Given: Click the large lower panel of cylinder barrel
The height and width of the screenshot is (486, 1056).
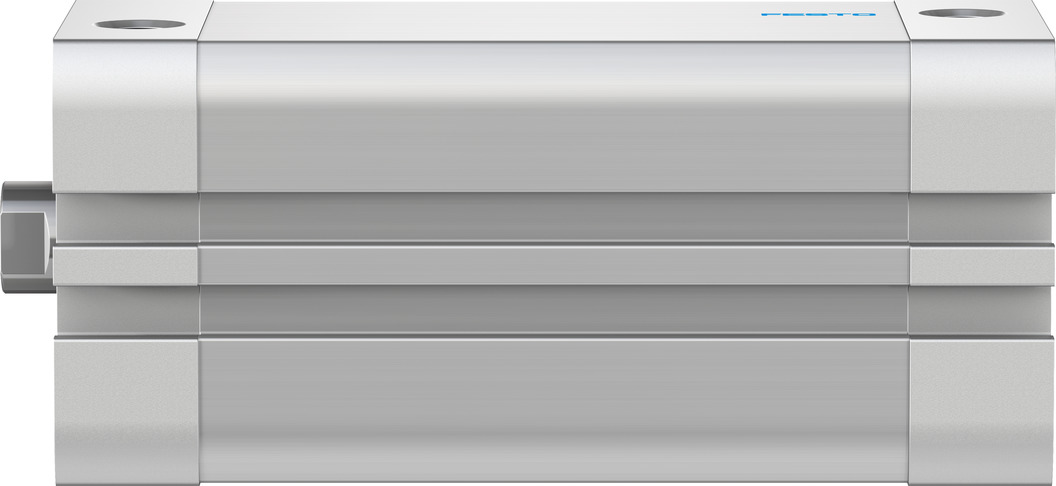Looking at the screenshot, I should (554, 411).
